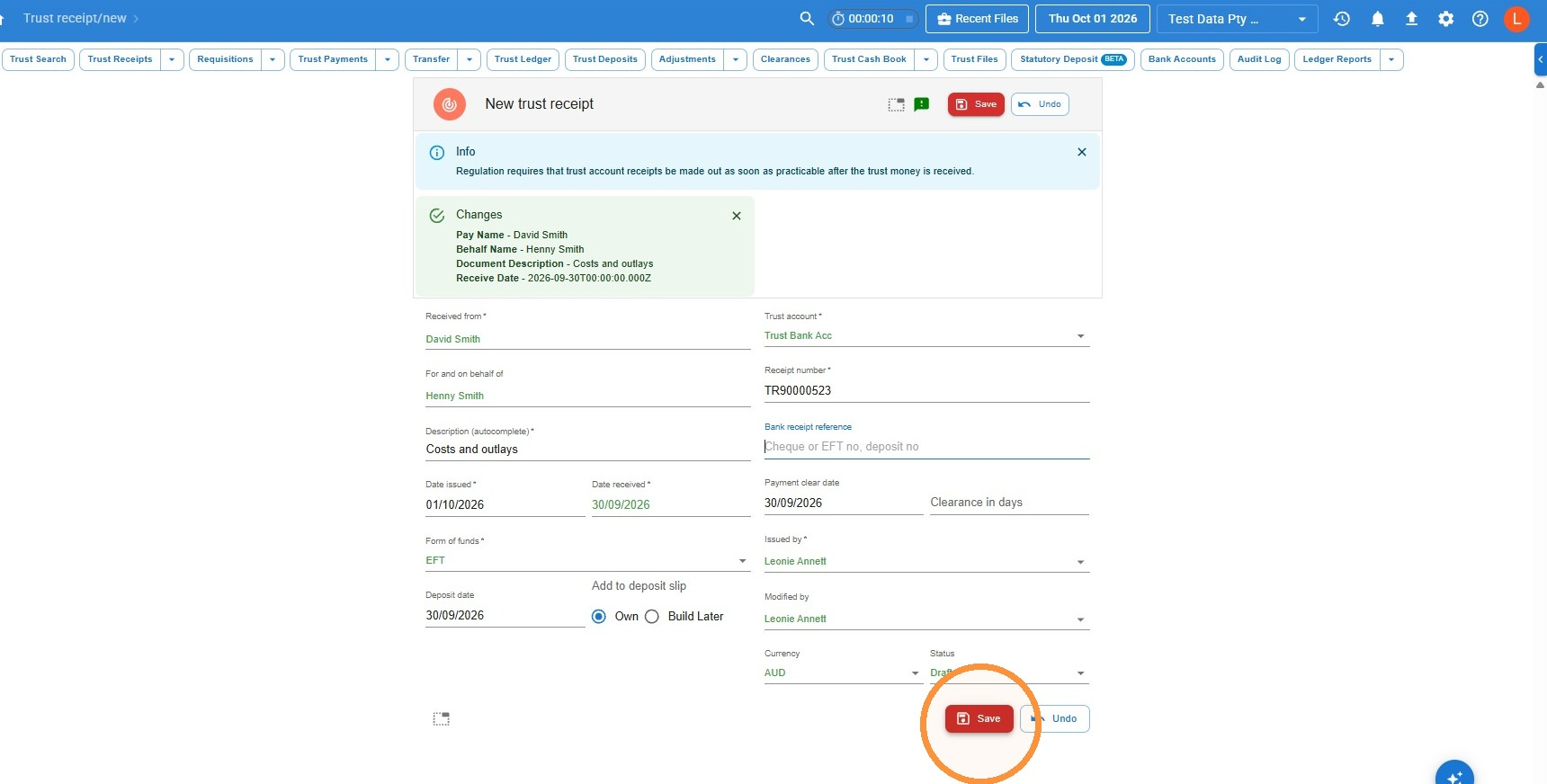Image resolution: width=1547 pixels, height=784 pixels.
Task: Click the Thu Oct 01 2026 date button
Action: 1093,19
